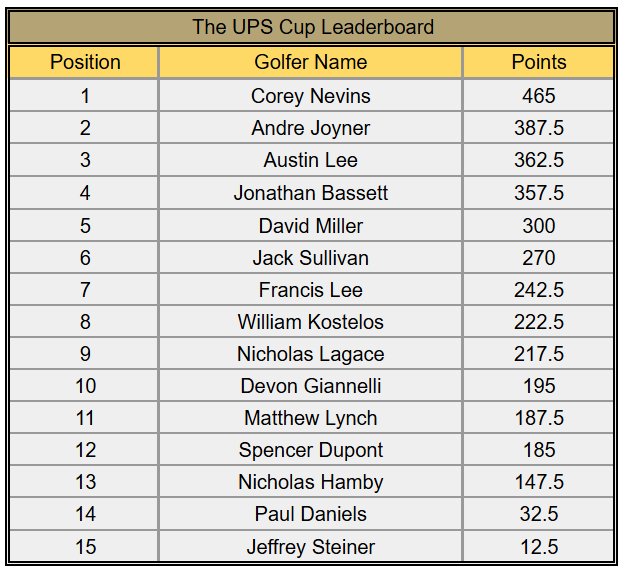
Task: Click David Miller's points value 300
Action: [538, 225]
